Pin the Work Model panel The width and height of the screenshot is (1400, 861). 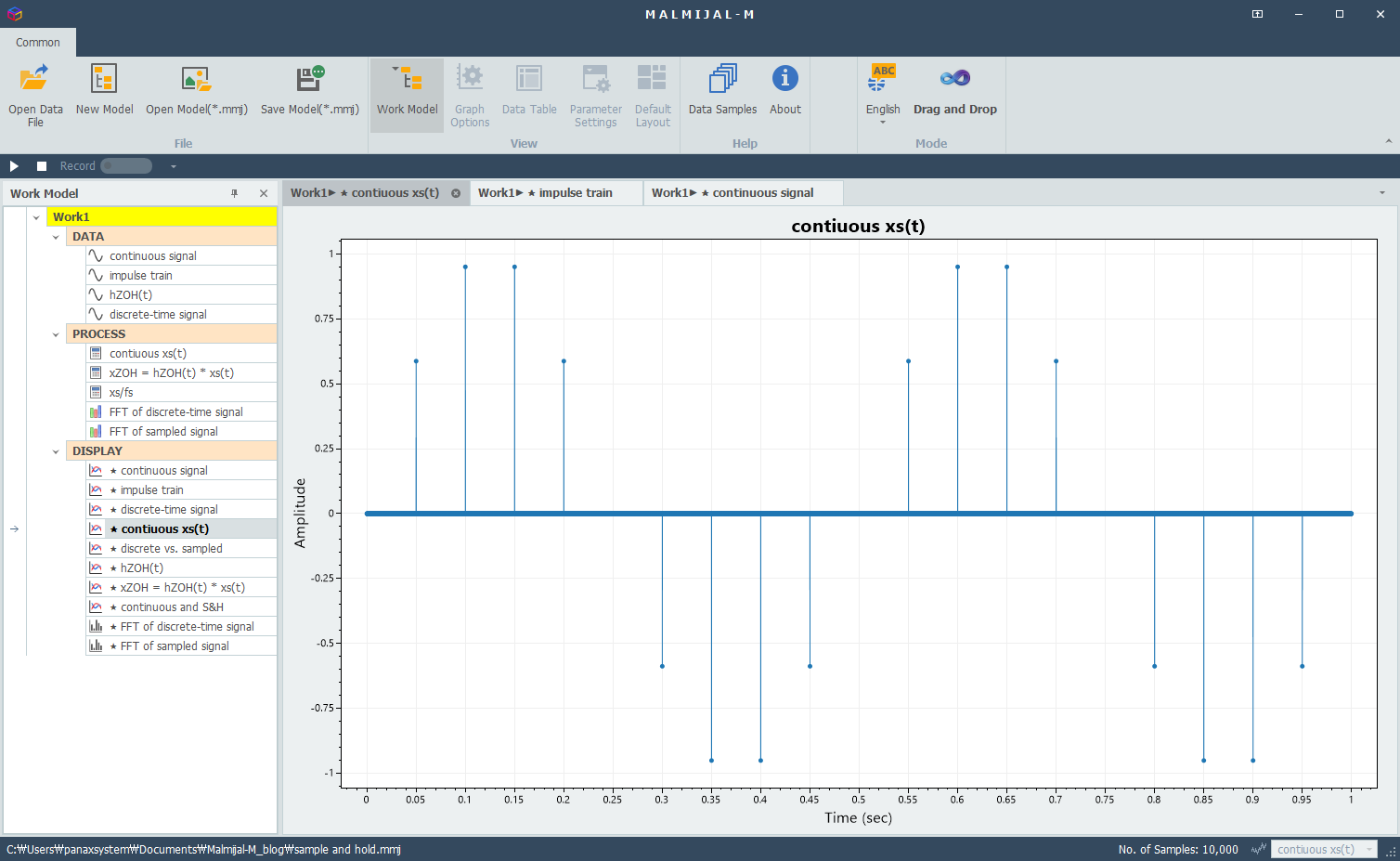point(234,193)
